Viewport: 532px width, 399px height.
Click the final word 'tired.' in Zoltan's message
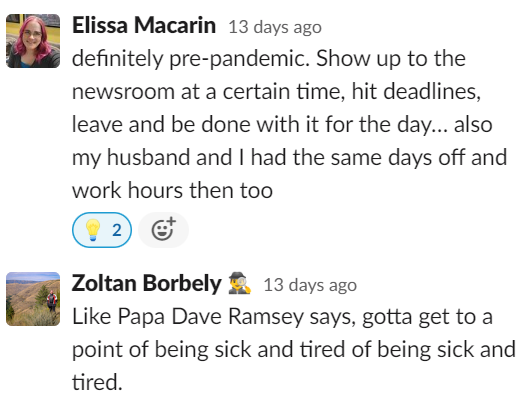tap(97, 382)
